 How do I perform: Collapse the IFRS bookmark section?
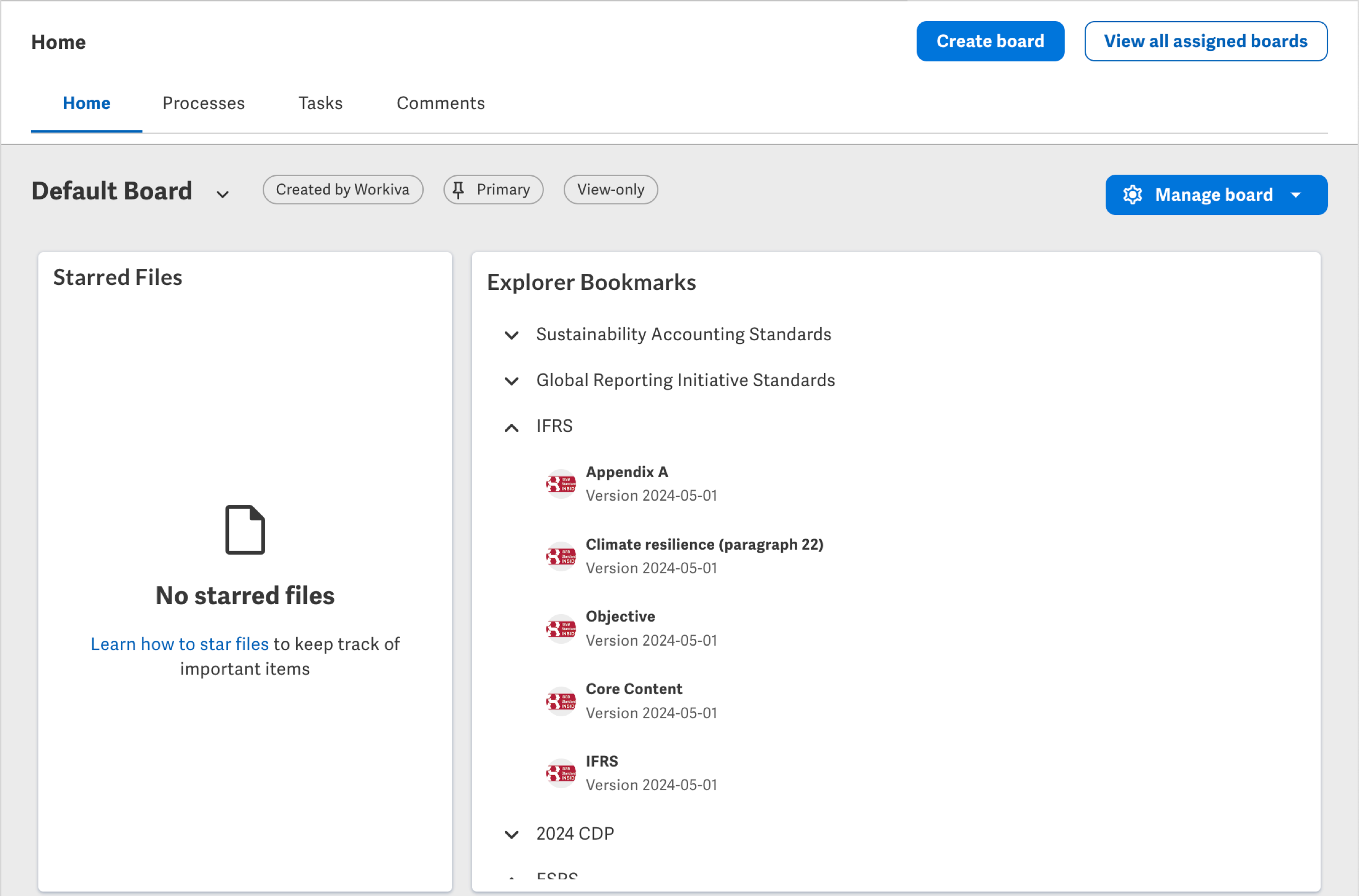[x=511, y=427]
